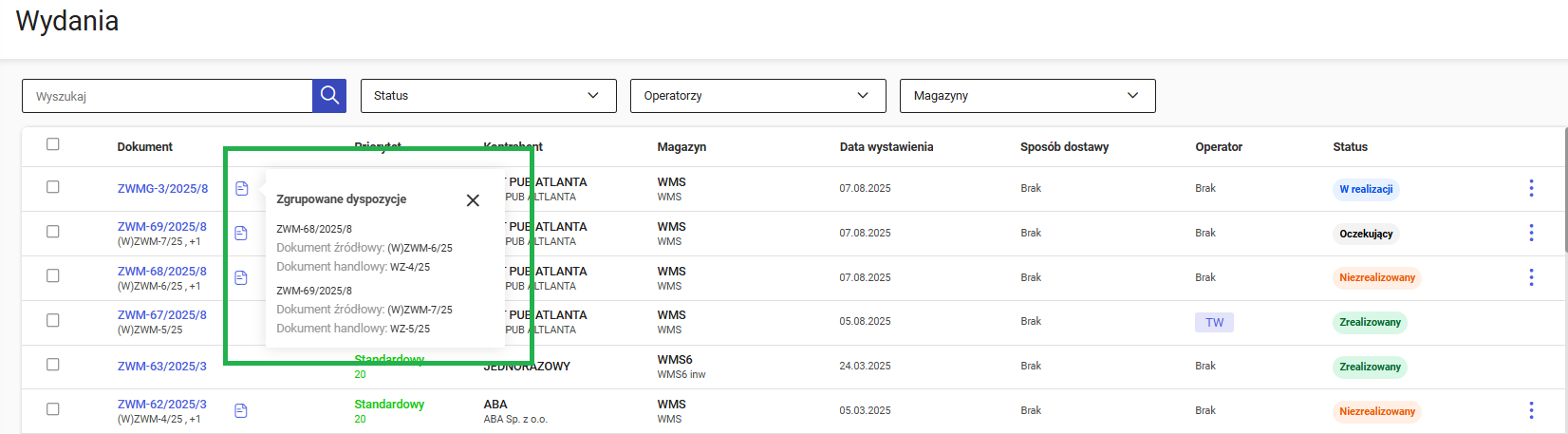Open document link ZWM-63/2025/3

[x=161, y=367]
